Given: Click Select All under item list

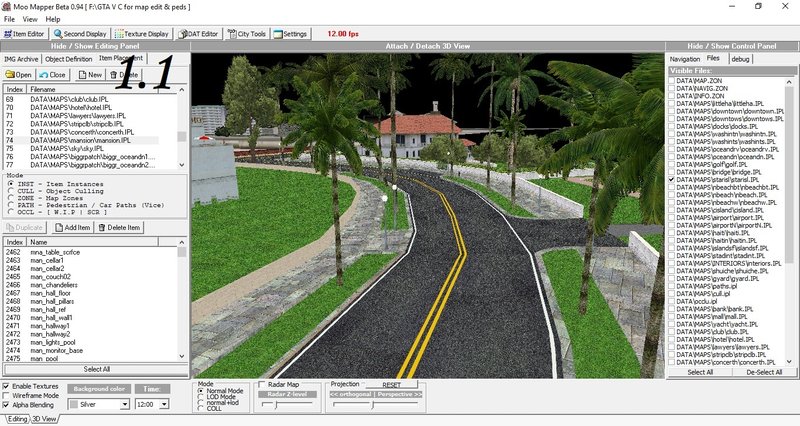Looking at the screenshot, I should click(x=96, y=369).
